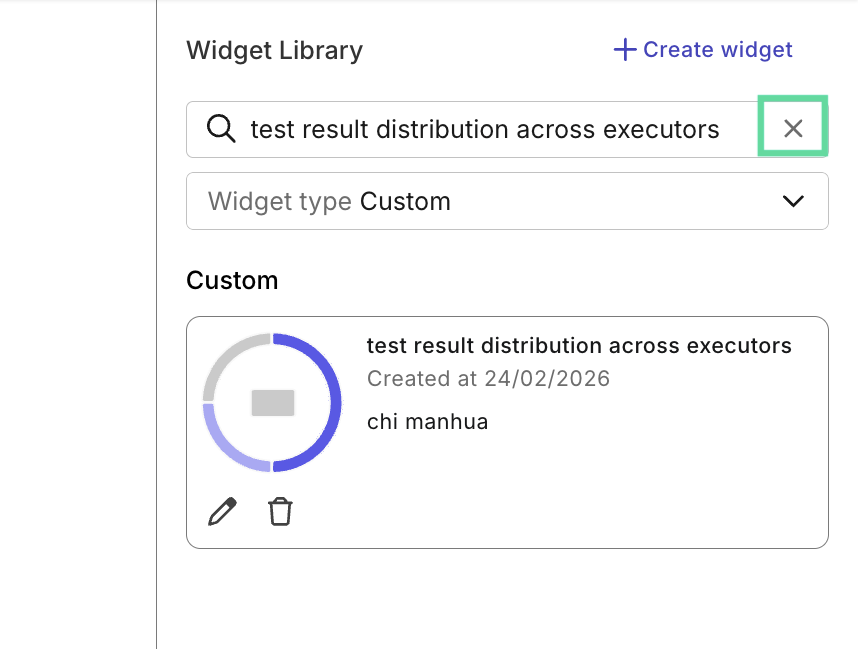The width and height of the screenshot is (858, 649).
Task: Open the Widget type dropdown
Action: coord(507,201)
